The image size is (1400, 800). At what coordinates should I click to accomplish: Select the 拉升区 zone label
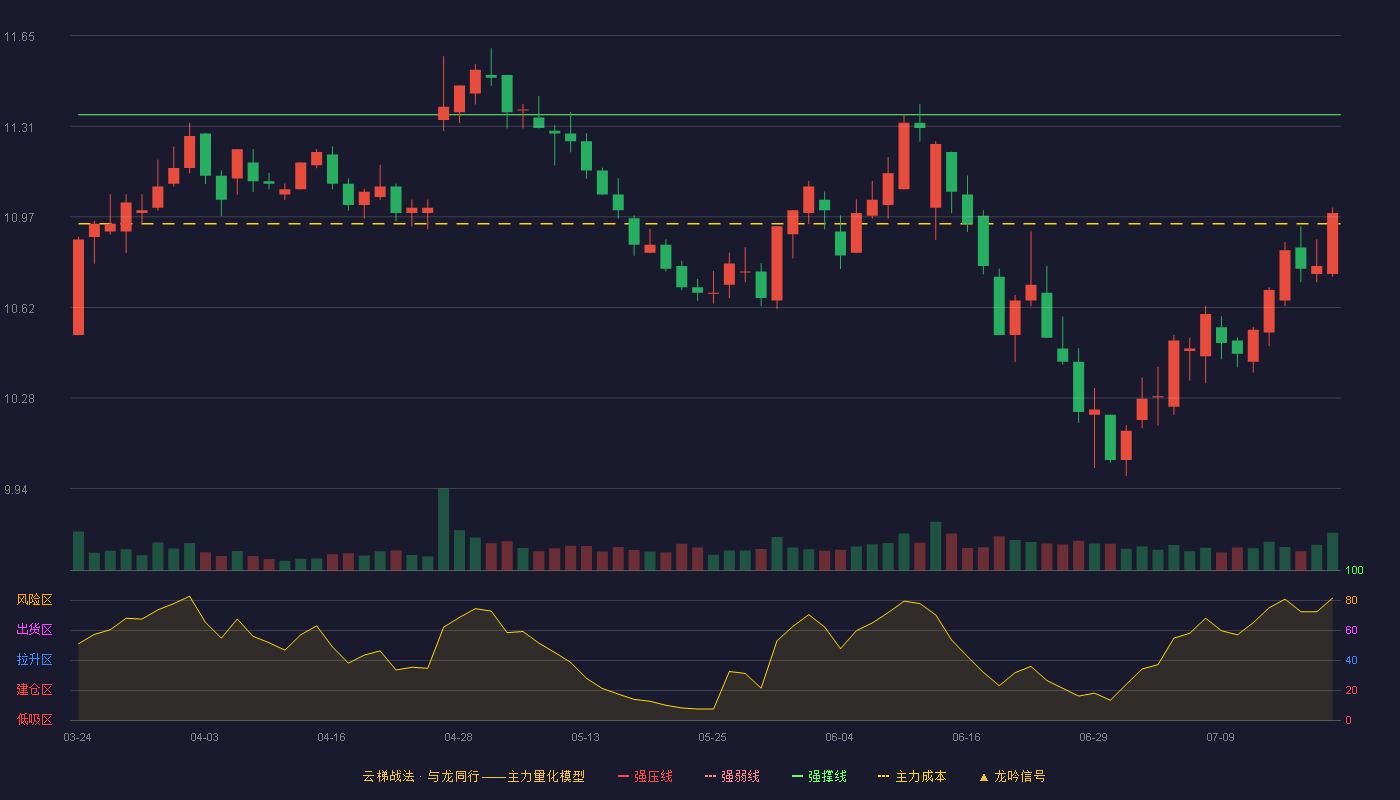[34, 660]
